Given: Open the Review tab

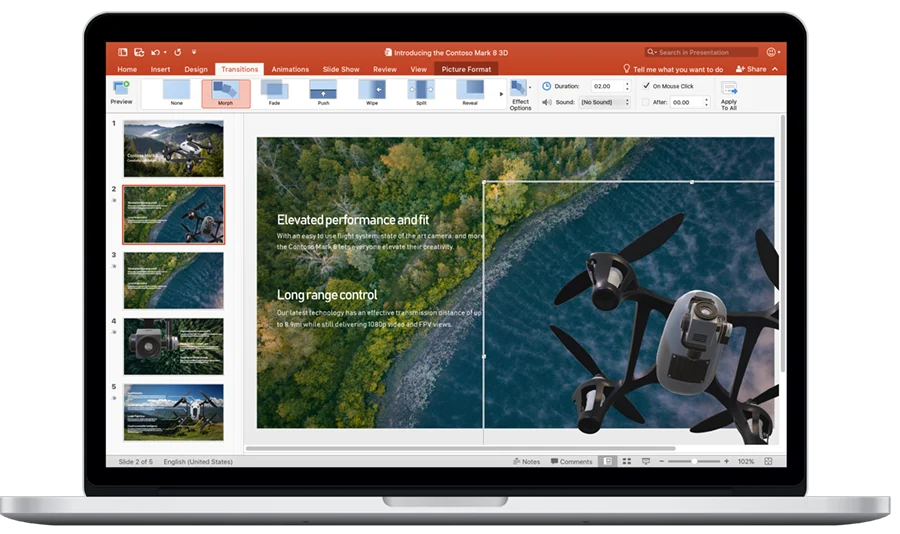Looking at the screenshot, I should [x=385, y=69].
